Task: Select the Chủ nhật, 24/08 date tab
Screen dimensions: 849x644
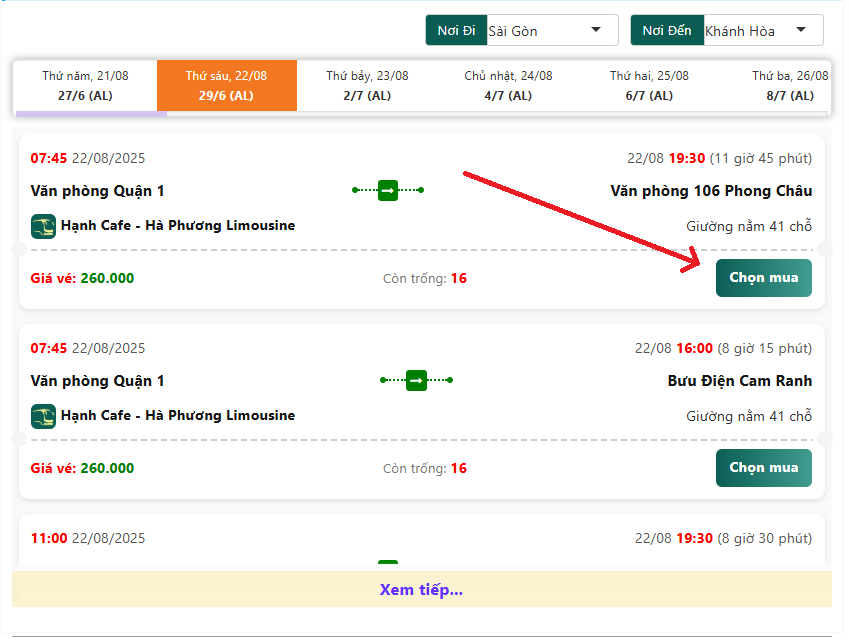Action: 508,86
